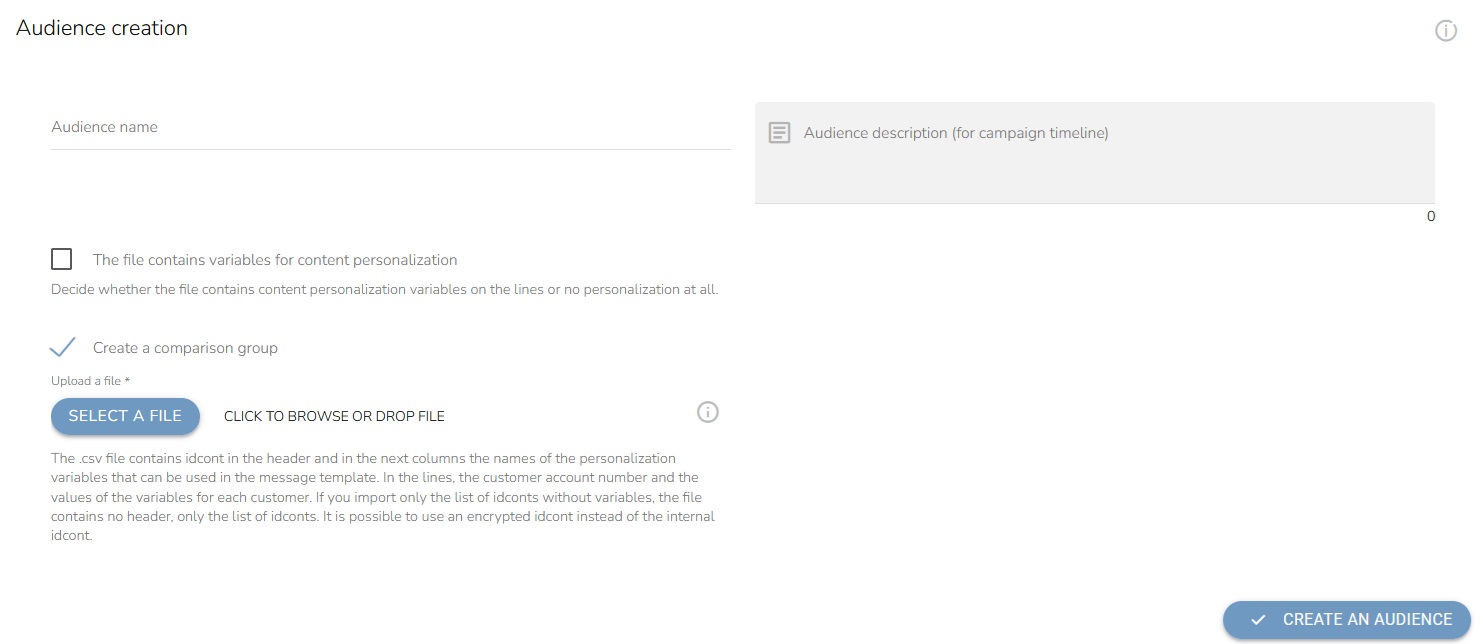Click 'CLICK TO BROWSE OR DROP FILE' text
The image size is (1482, 644).
[x=334, y=416]
